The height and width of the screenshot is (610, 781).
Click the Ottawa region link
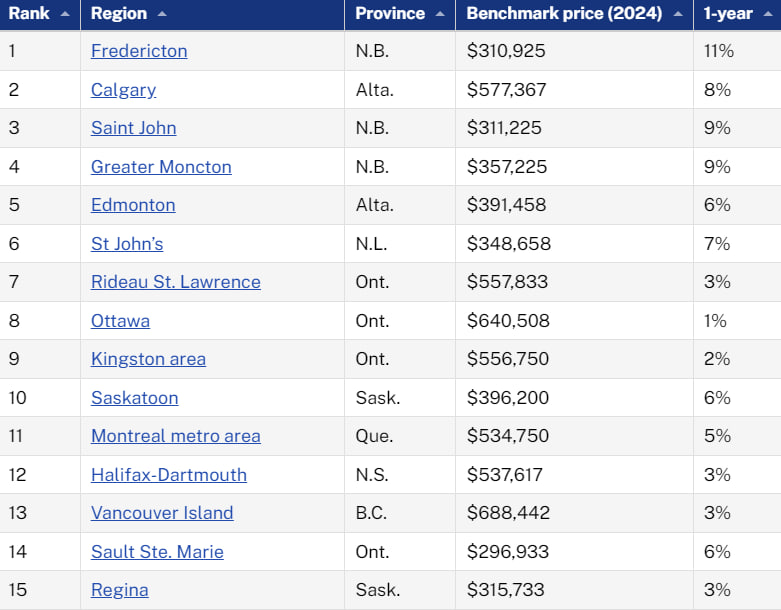[120, 321]
